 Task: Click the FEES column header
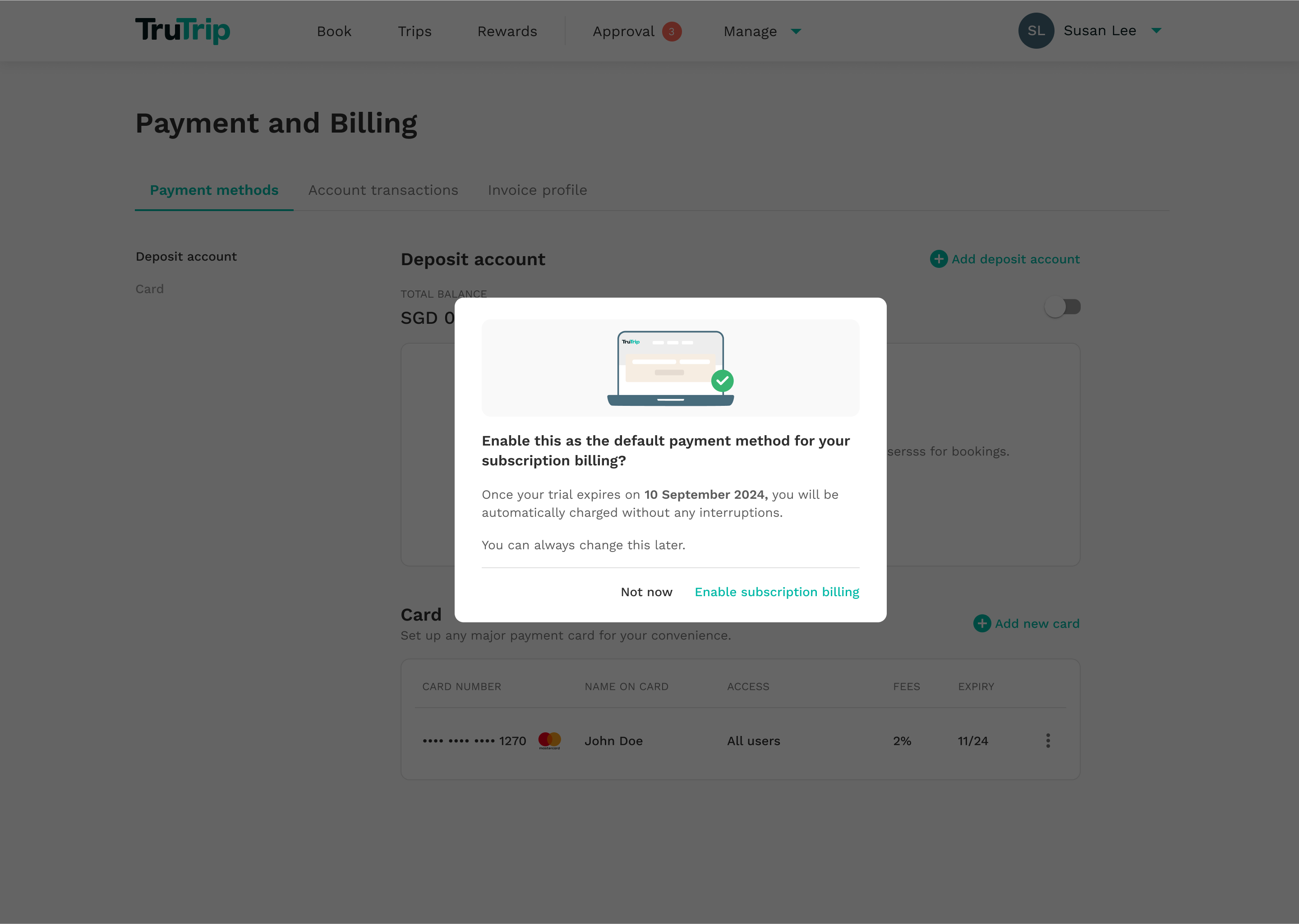coord(907,687)
